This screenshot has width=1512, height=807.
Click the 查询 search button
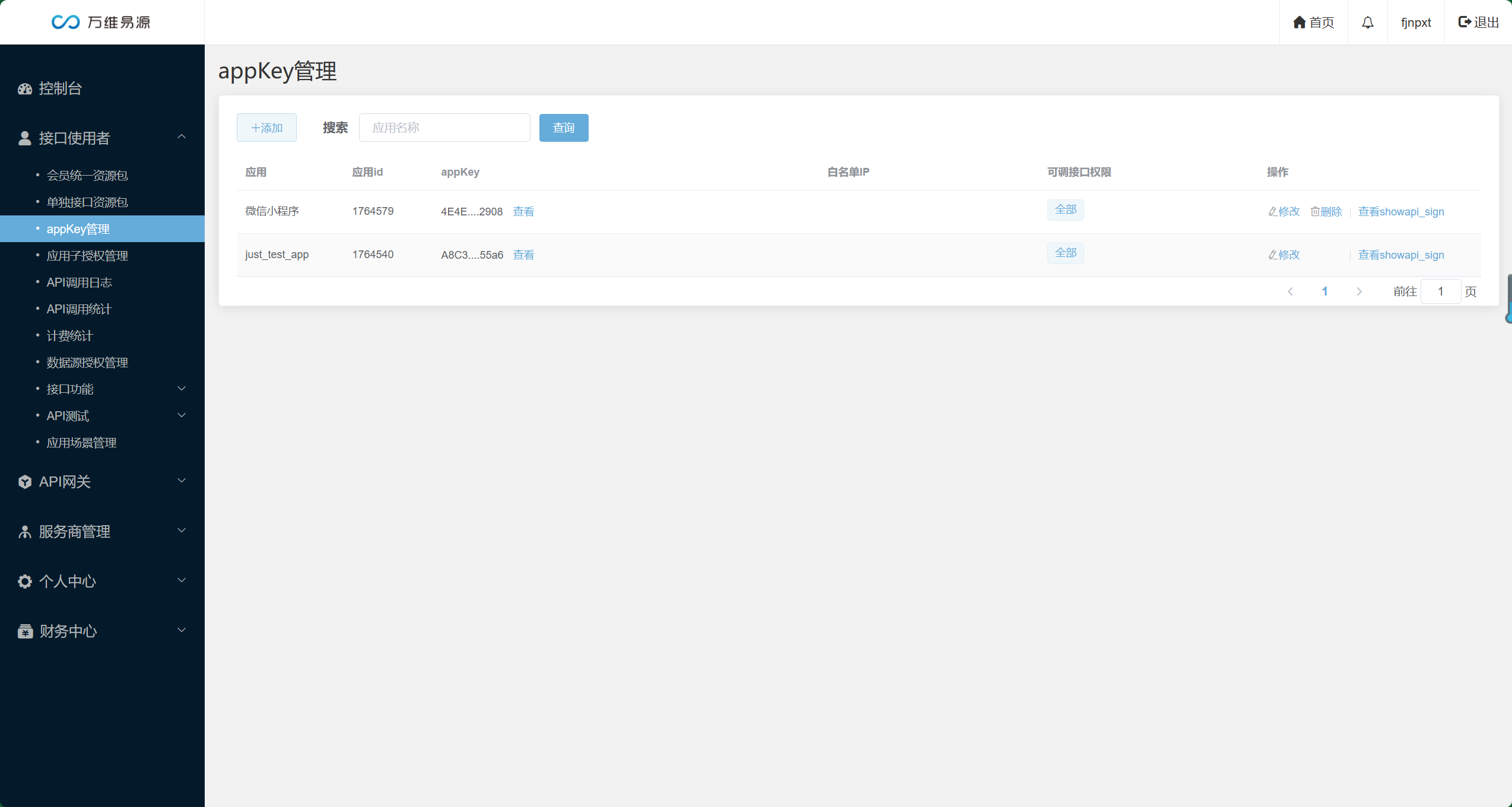pos(563,128)
